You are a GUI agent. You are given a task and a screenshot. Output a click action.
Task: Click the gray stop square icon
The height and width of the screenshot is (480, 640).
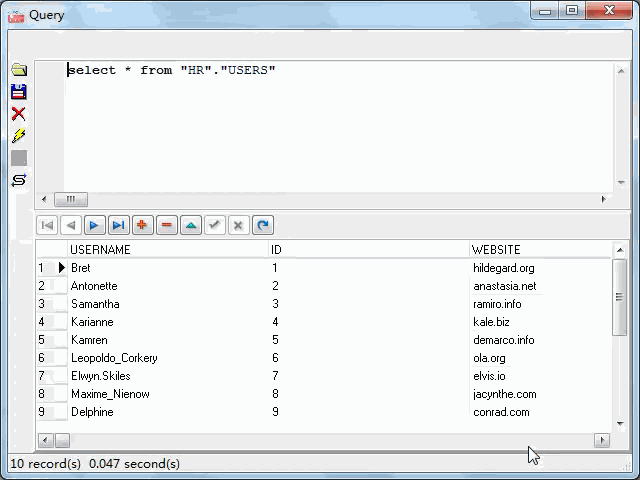click(18, 158)
